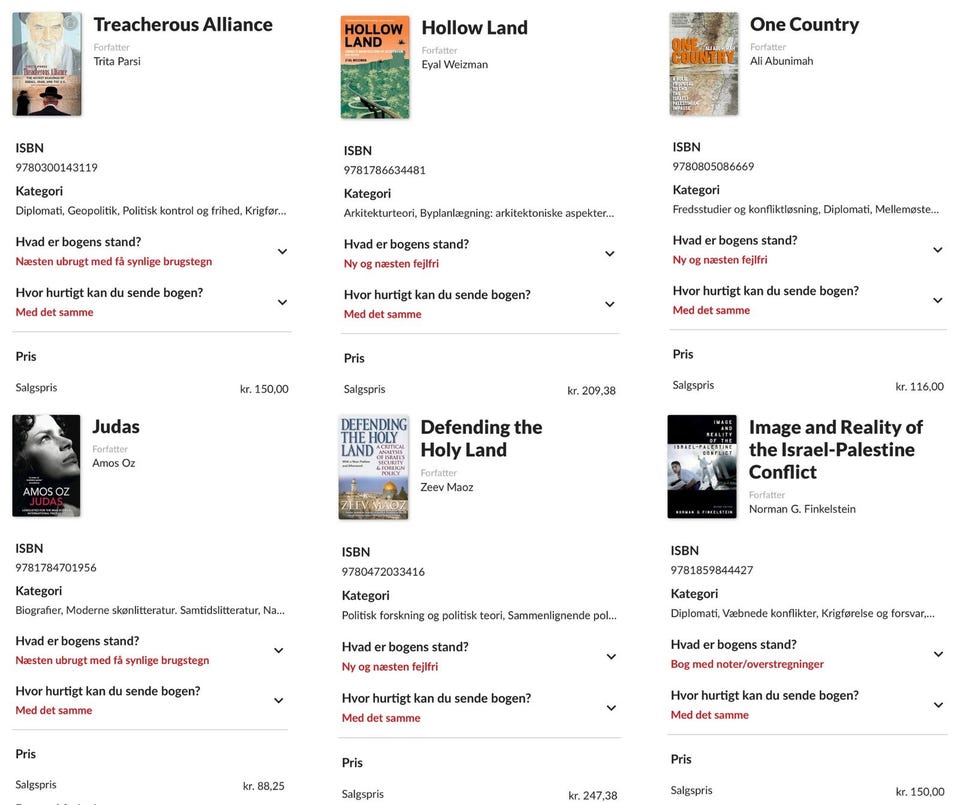Expand book condition dropdown for Treacherous Alliance
960x805 pixels.
(x=282, y=252)
